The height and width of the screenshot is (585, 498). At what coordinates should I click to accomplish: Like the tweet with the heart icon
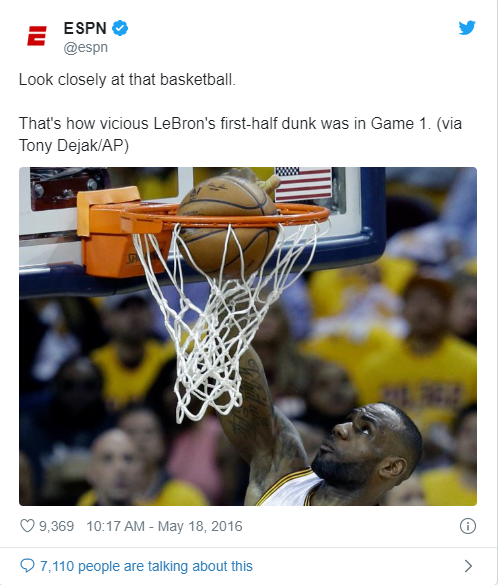(x=27, y=526)
